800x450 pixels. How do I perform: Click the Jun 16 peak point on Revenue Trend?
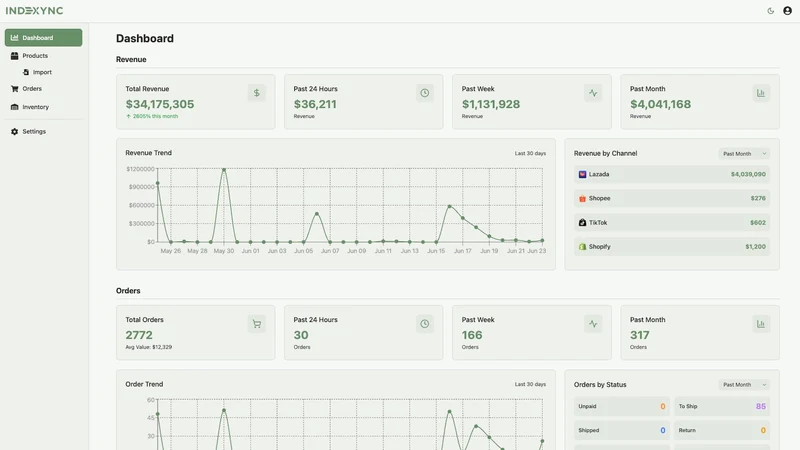pyautogui.click(x=449, y=206)
